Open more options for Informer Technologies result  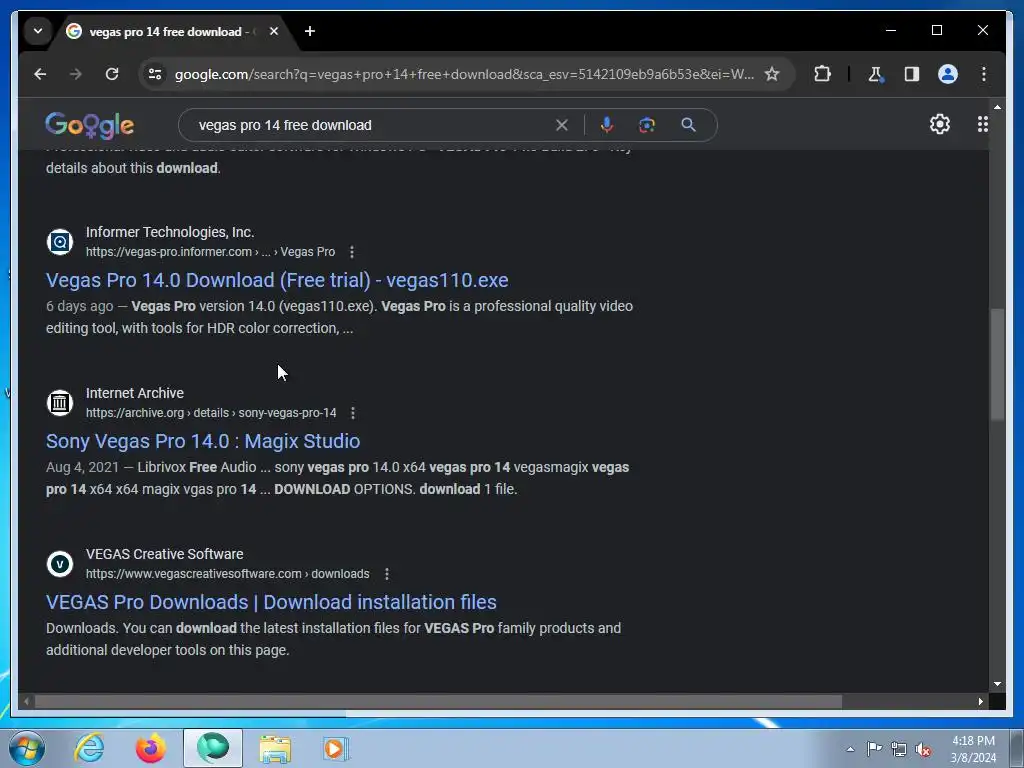tap(352, 251)
